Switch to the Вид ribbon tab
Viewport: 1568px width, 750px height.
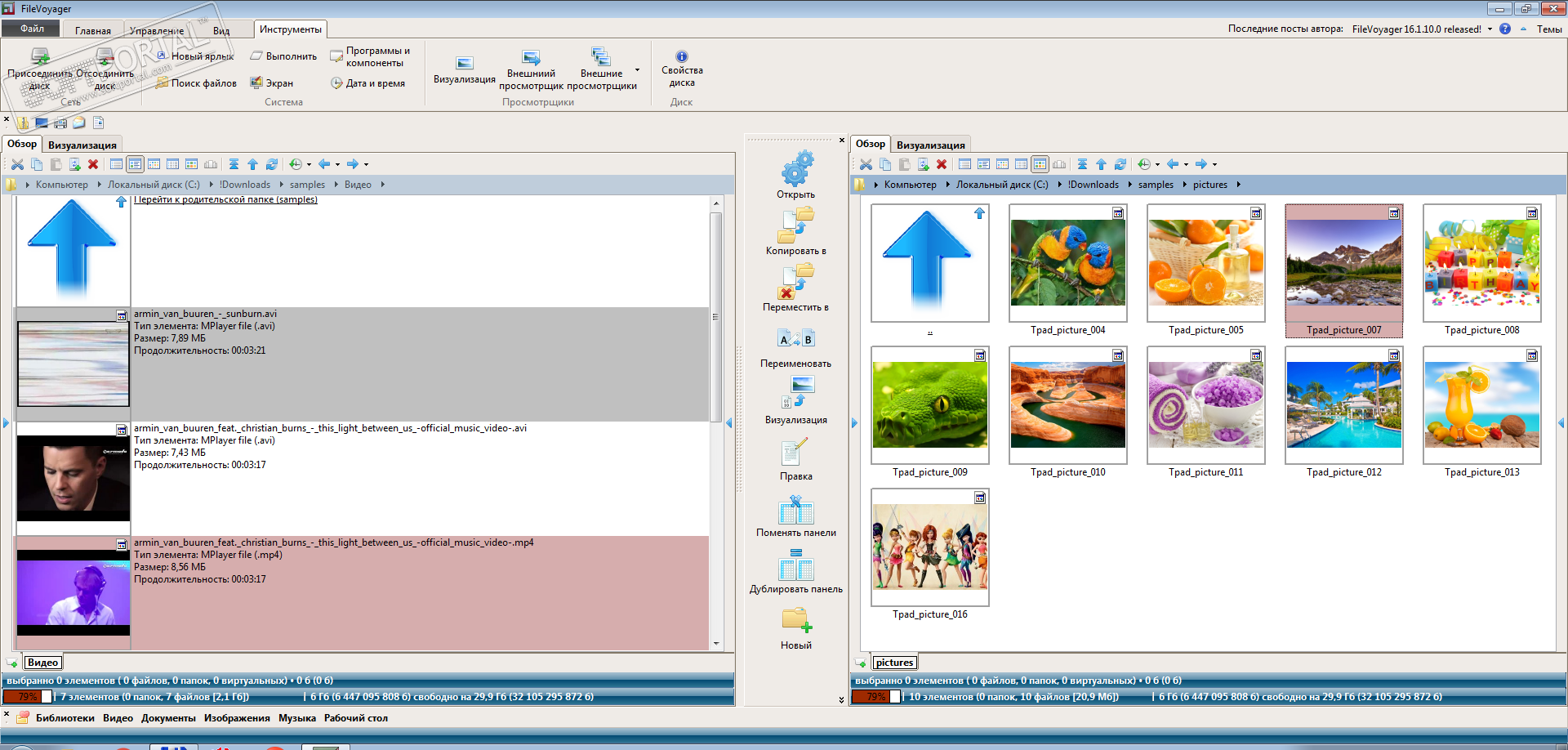[221, 31]
